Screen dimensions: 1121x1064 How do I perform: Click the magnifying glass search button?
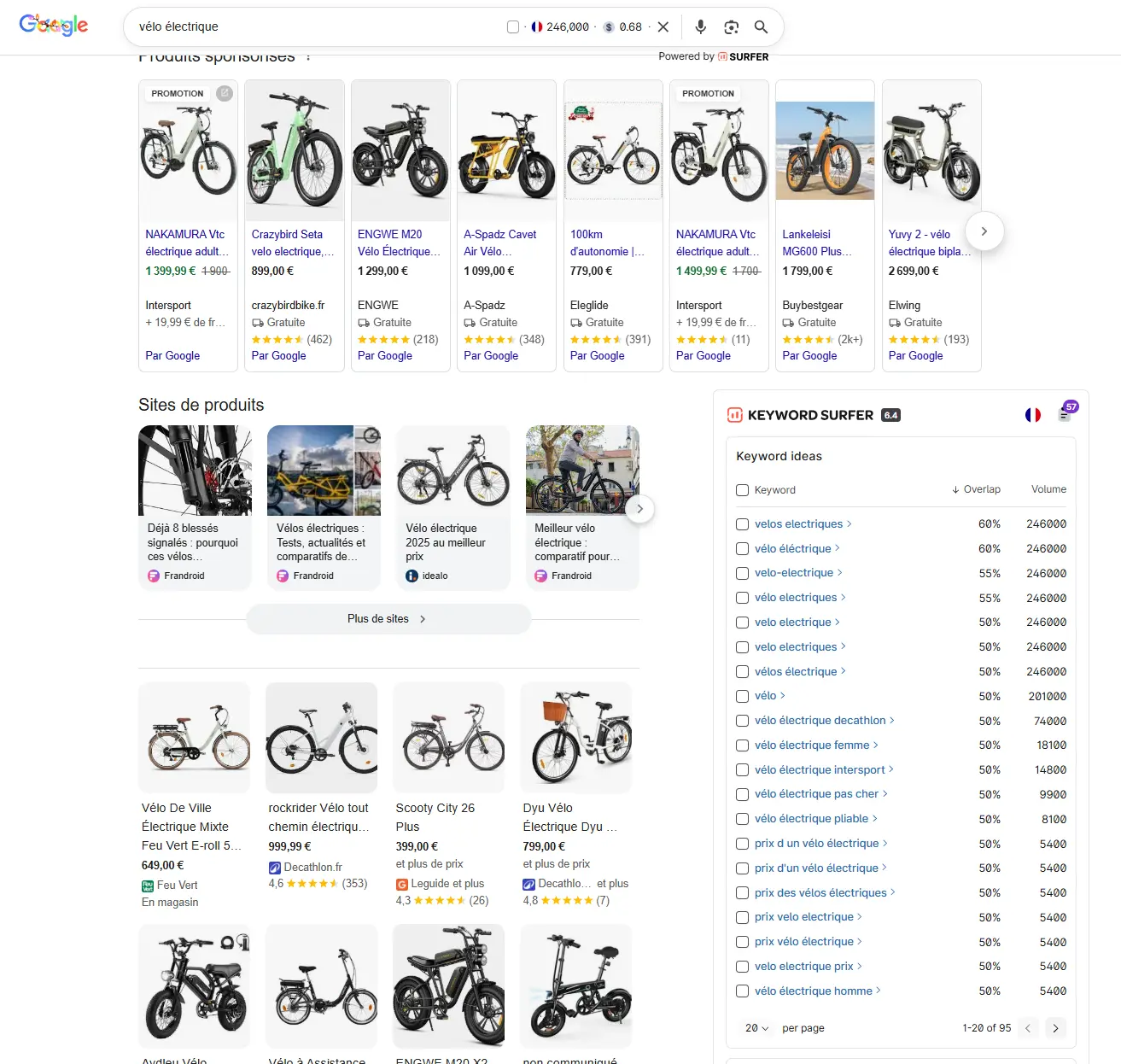(x=761, y=27)
